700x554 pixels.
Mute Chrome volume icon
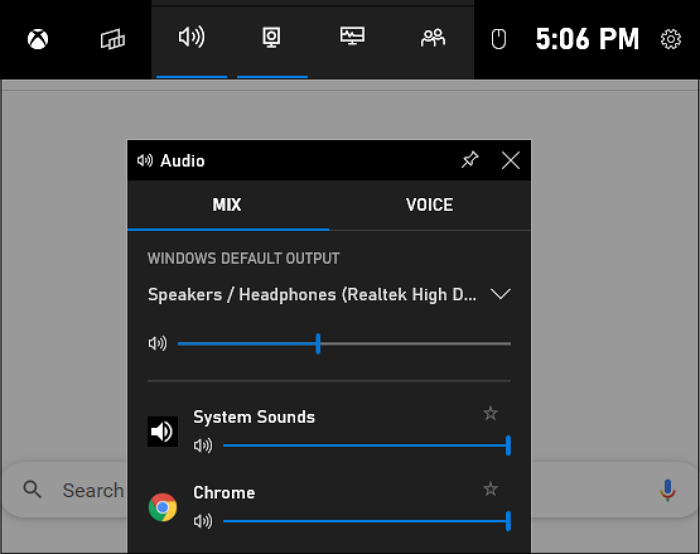click(x=203, y=521)
